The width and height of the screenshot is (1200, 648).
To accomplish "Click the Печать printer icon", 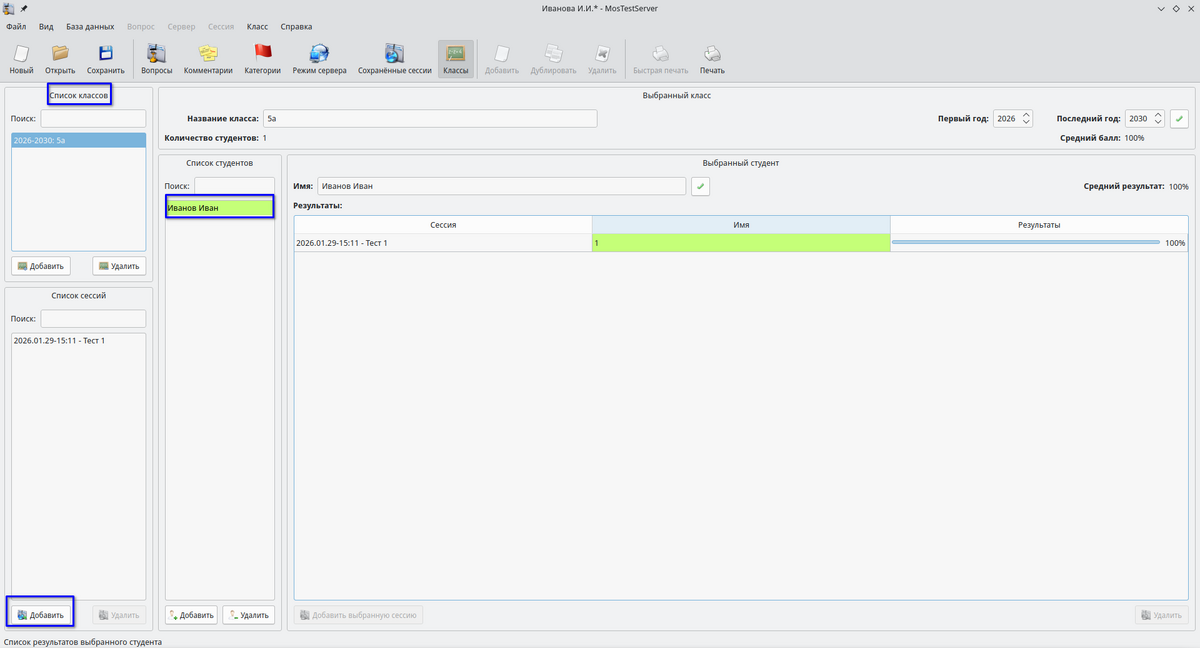I will click(712, 59).
